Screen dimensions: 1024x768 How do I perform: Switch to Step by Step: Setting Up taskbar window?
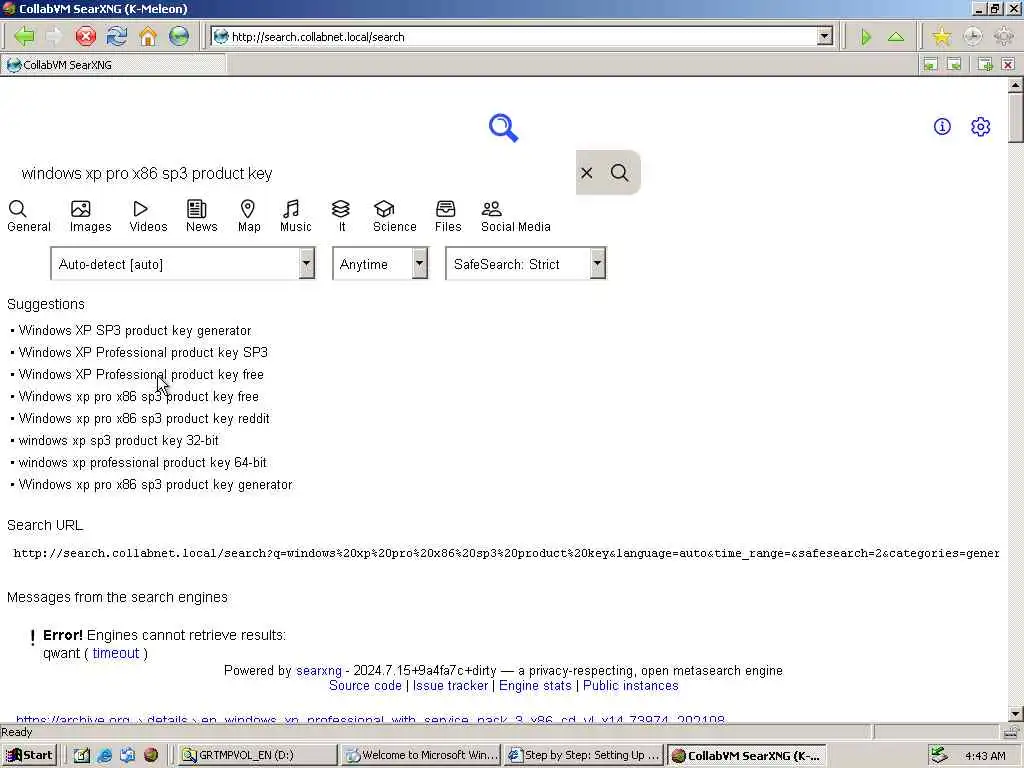(x=584, y=756)
